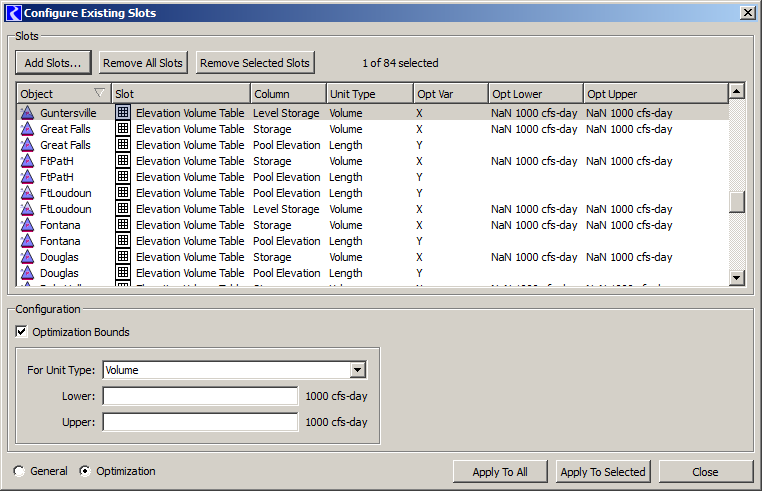Click table slot icon on Fontana Storage row
This screenshot has width=762, height=491.
tap(123, 225)
